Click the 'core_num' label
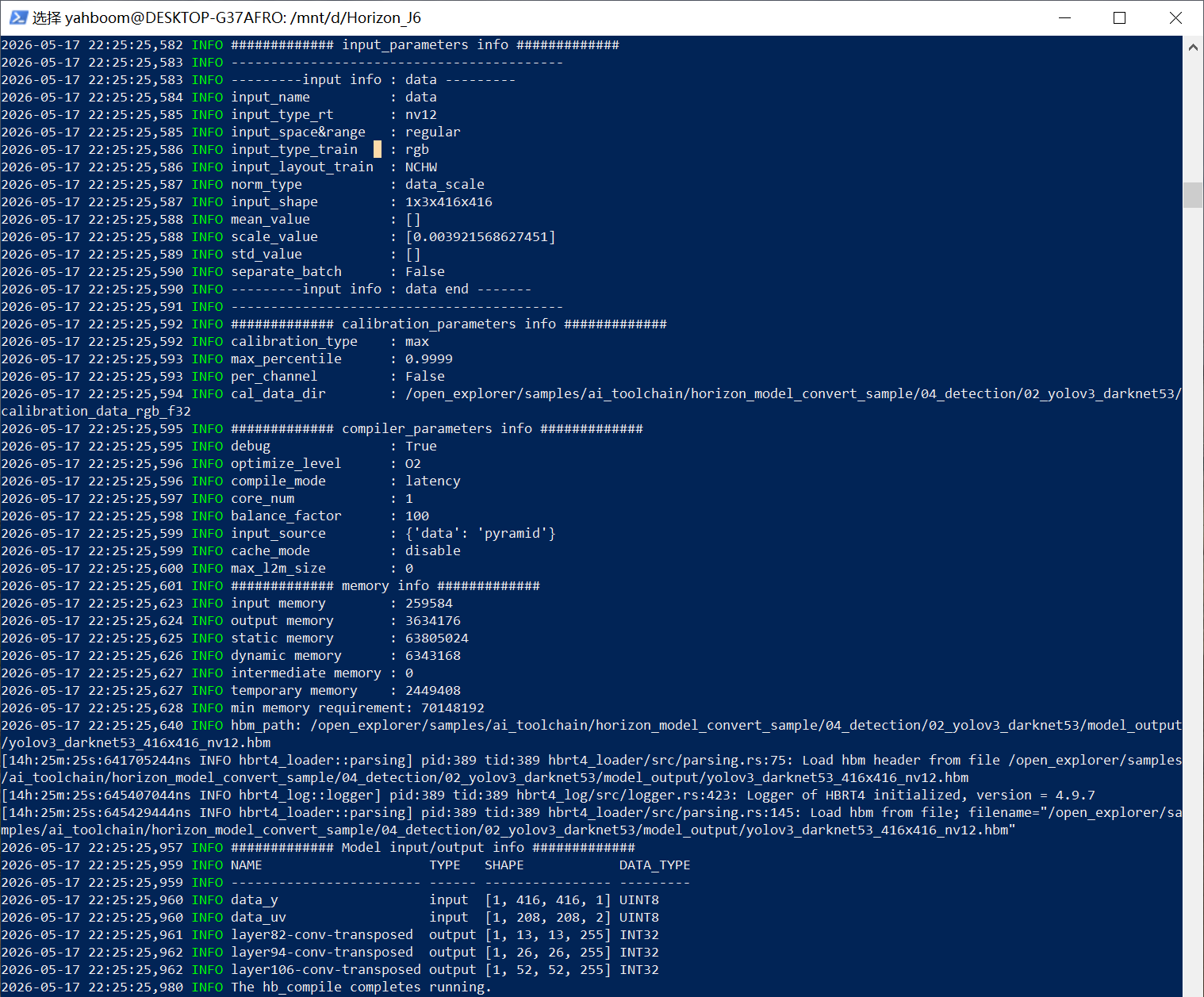 coord(263,498)
